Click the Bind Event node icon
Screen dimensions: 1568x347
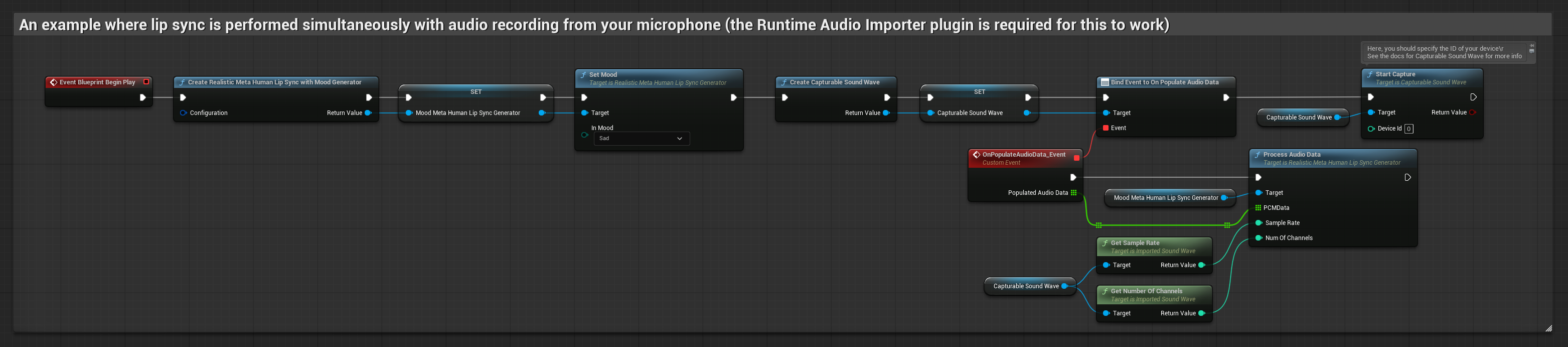click(x=1105, y=82)
